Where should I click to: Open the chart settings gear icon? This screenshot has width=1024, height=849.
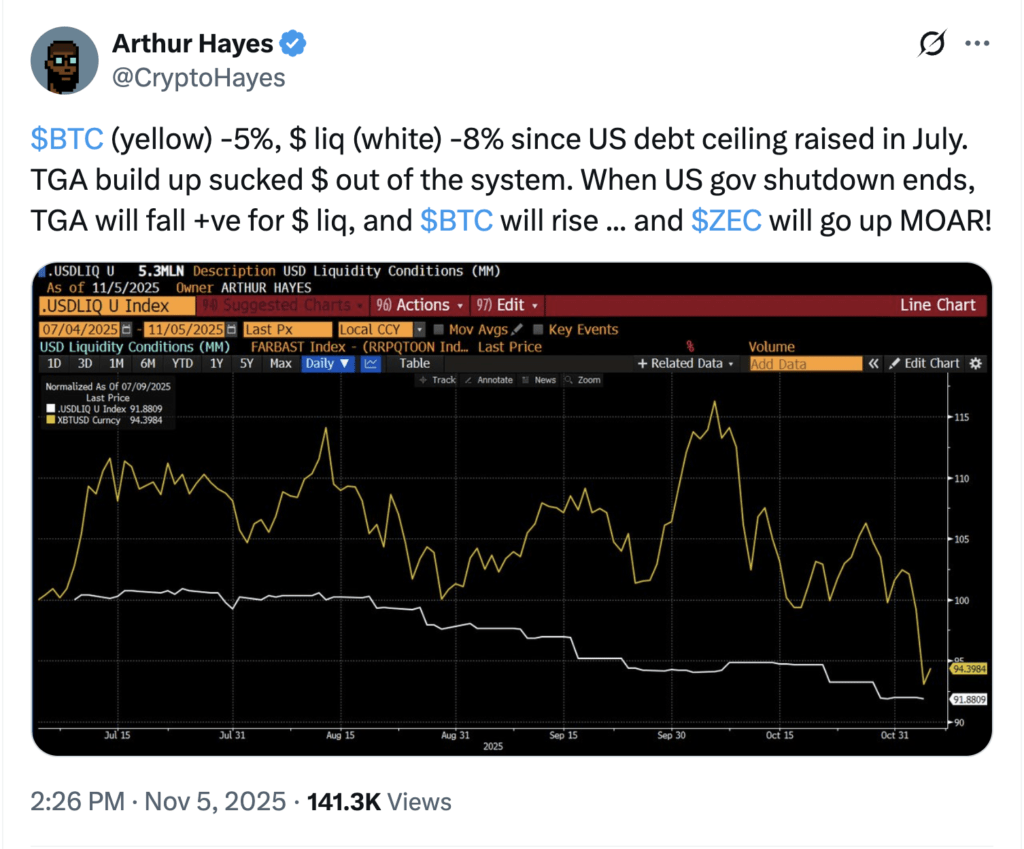[975, 364]
